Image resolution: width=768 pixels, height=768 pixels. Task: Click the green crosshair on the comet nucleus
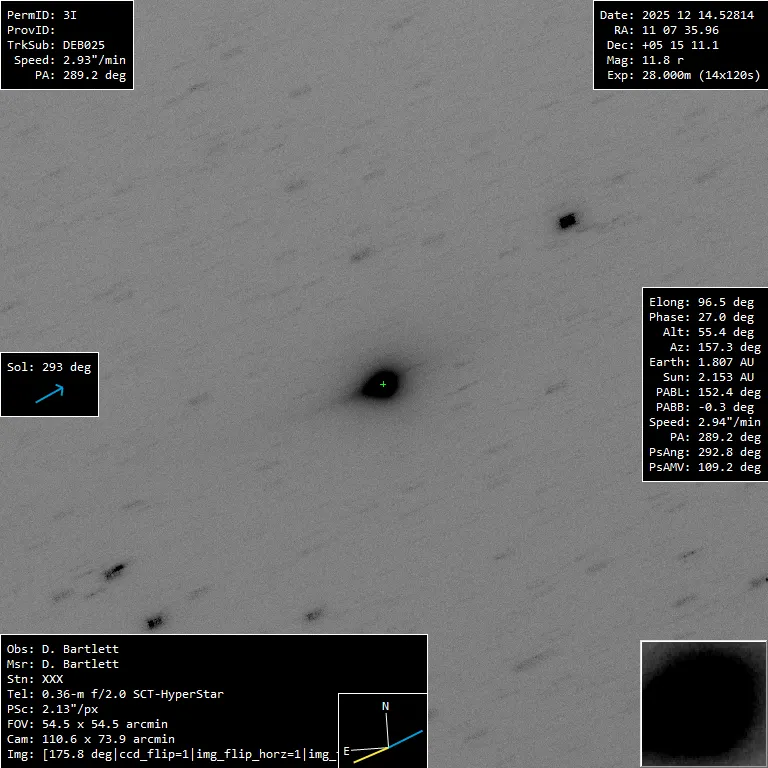(383, 384)
